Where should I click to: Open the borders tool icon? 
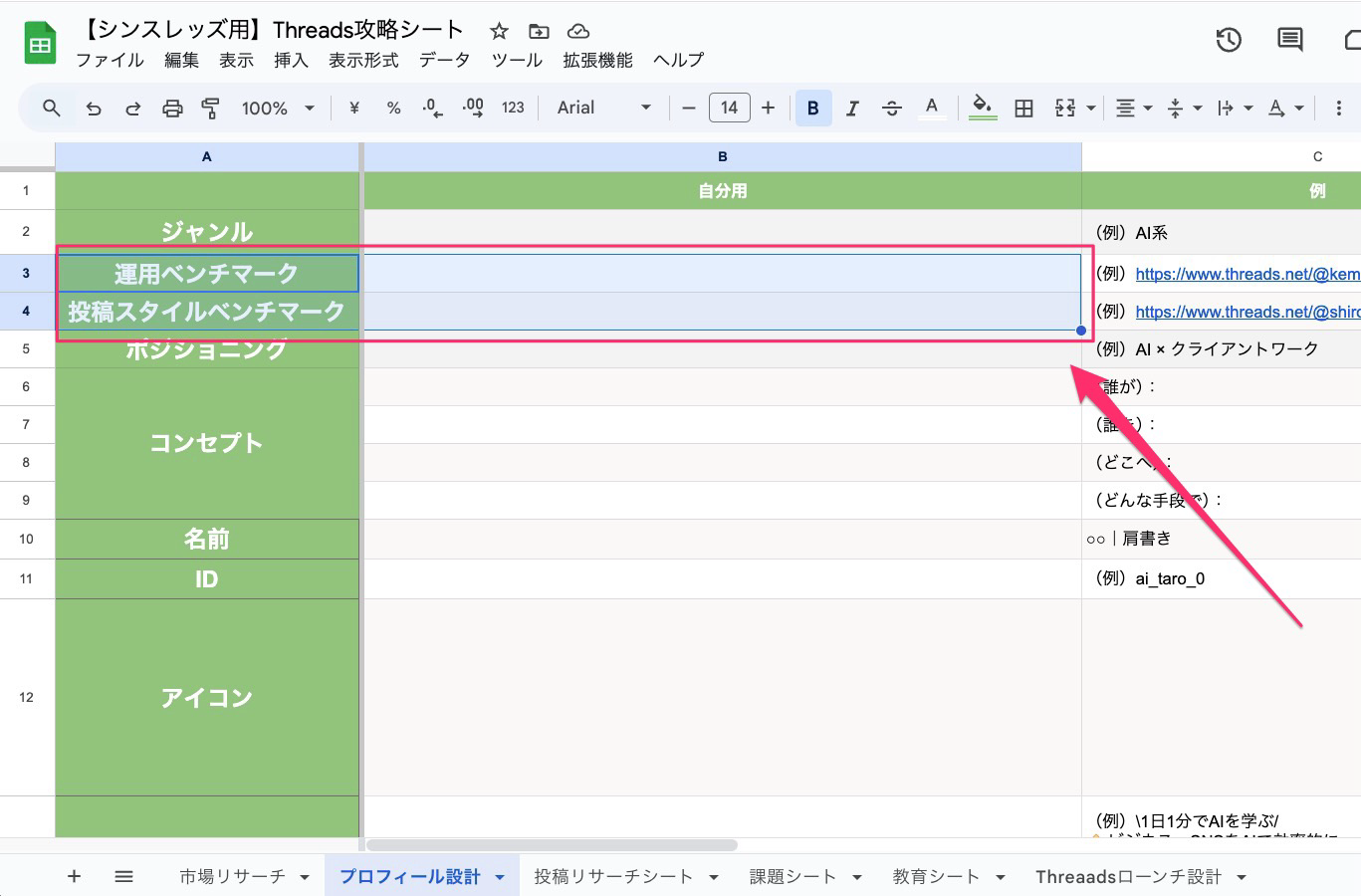pyautogui.click(x=1023, y=109)
